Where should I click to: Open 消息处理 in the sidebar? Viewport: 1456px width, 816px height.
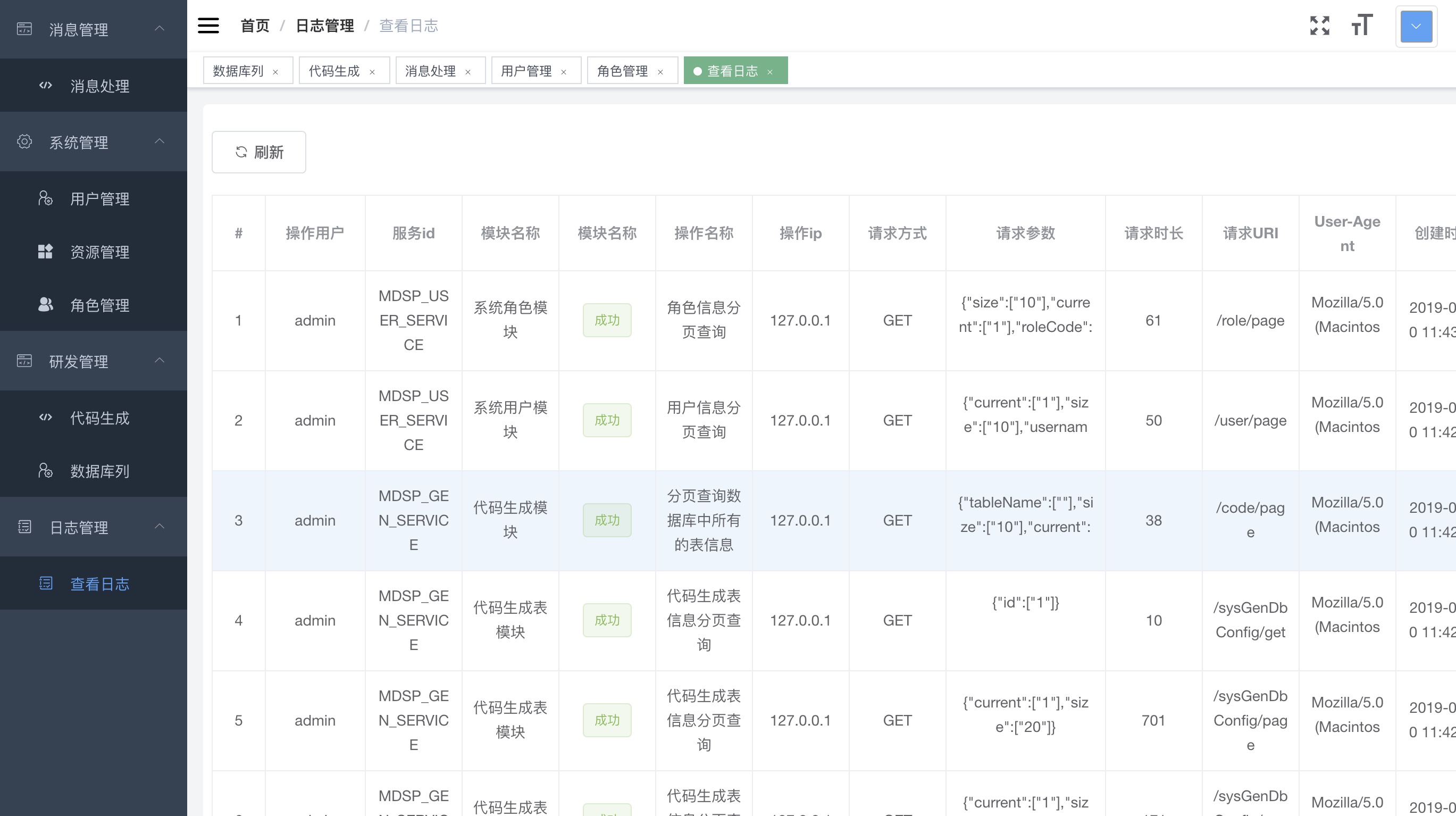(99, 86)
